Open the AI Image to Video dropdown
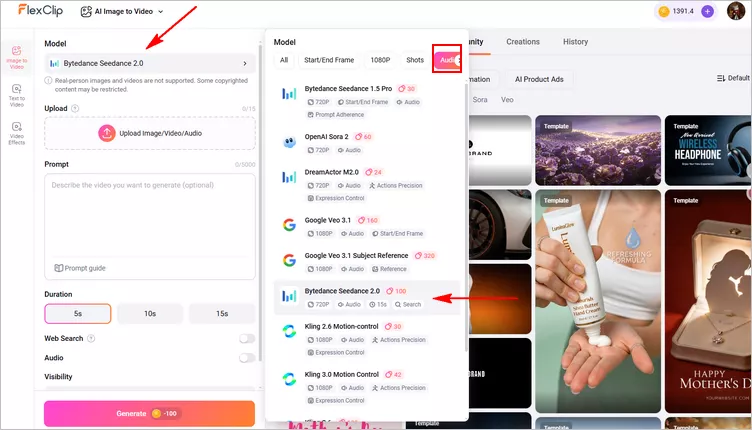This screenshot has width=752, height=430. coord(122,12)
